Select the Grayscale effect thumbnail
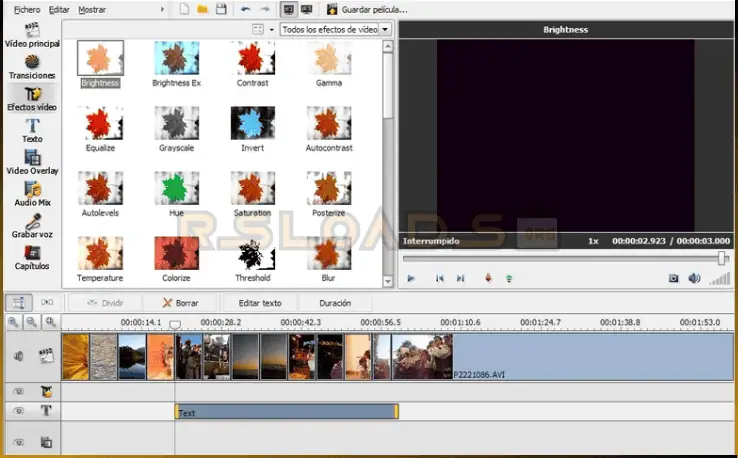The height and width of the screenshot is (458, 738). 176,123
